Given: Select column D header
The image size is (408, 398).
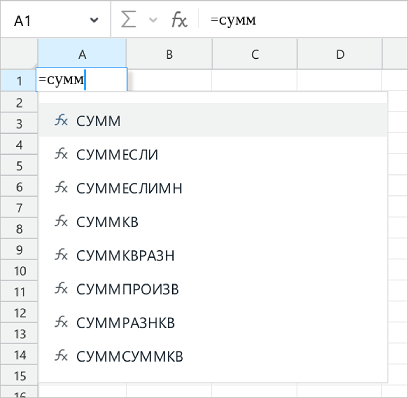Looking at the screenshot, I should pyautogui.click(x=340, y=54).
